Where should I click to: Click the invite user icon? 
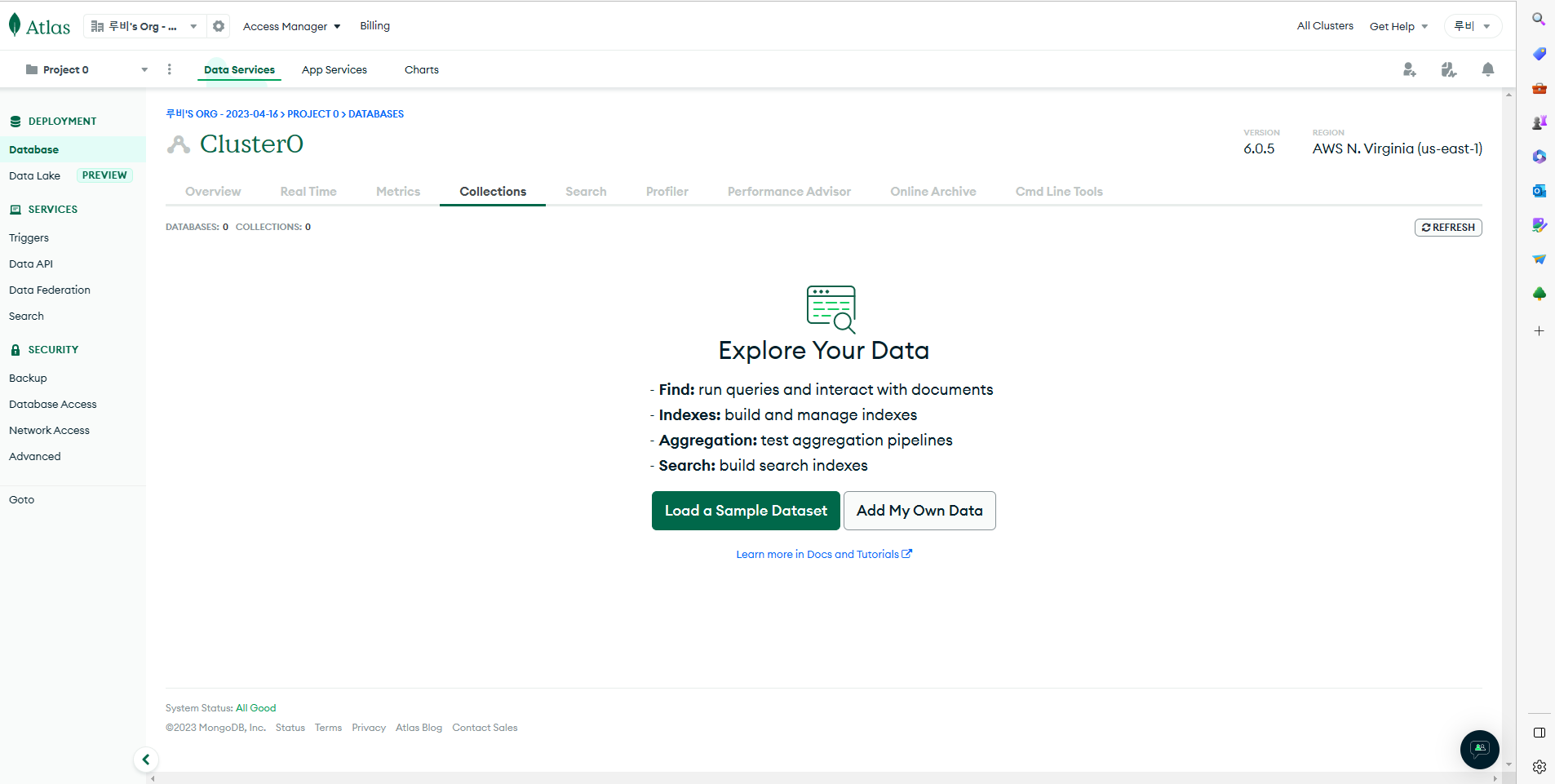tap(1409, 69)
